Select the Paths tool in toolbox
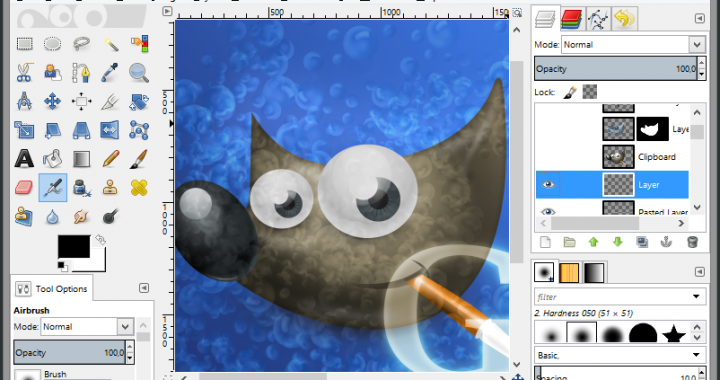Image resolution: width=720 pixels, height=380 pixels. 81,73
